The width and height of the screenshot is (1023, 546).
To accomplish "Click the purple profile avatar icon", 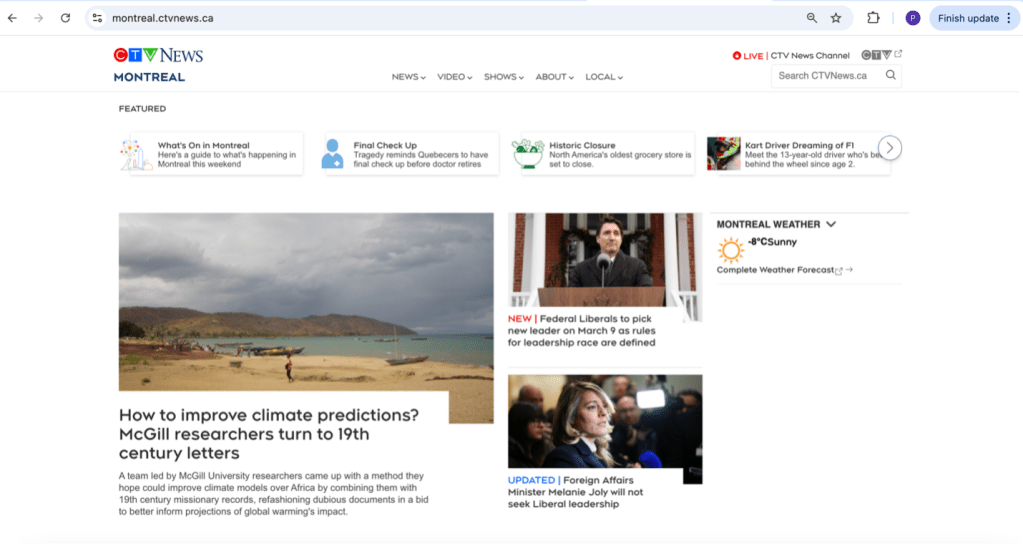I will (x=912, y=18).
